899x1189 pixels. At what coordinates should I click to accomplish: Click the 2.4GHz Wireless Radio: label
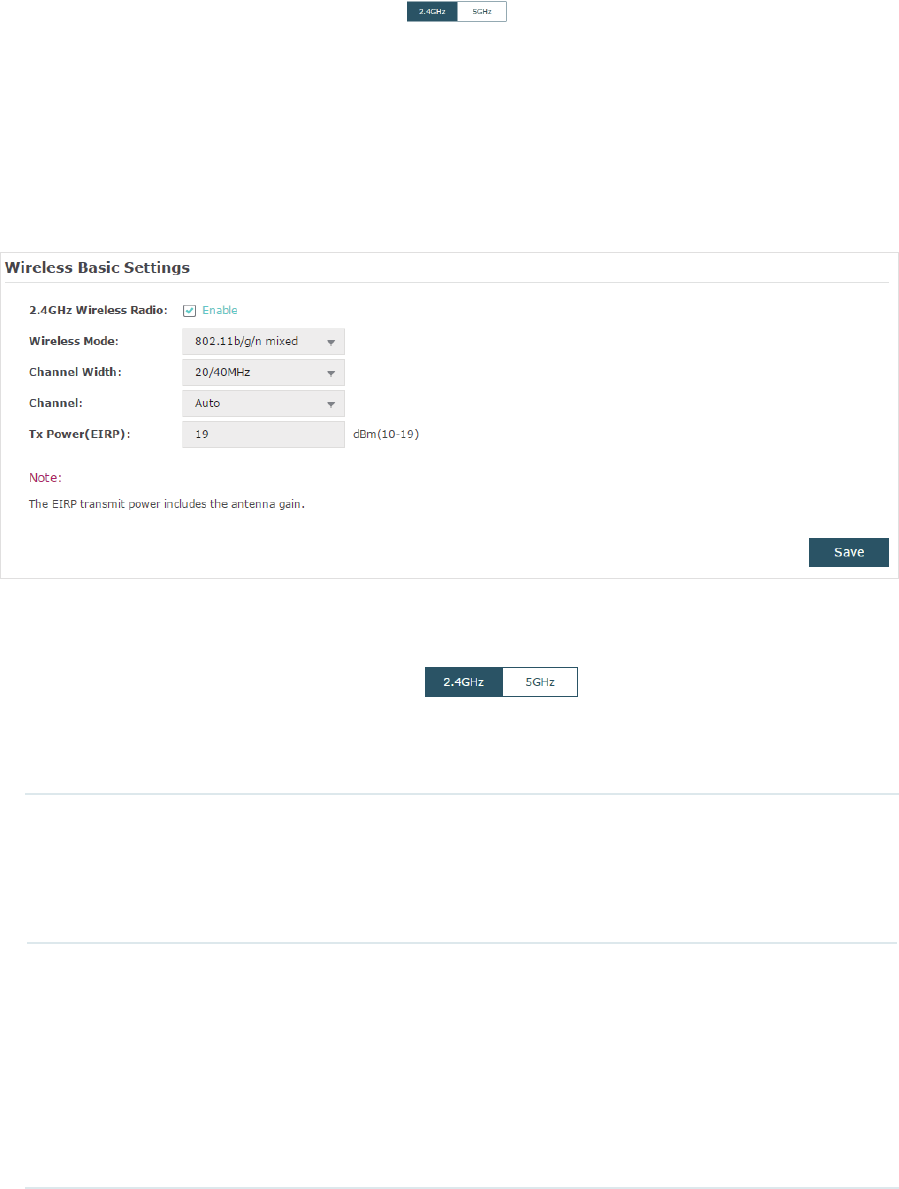[x=99, y=310]
